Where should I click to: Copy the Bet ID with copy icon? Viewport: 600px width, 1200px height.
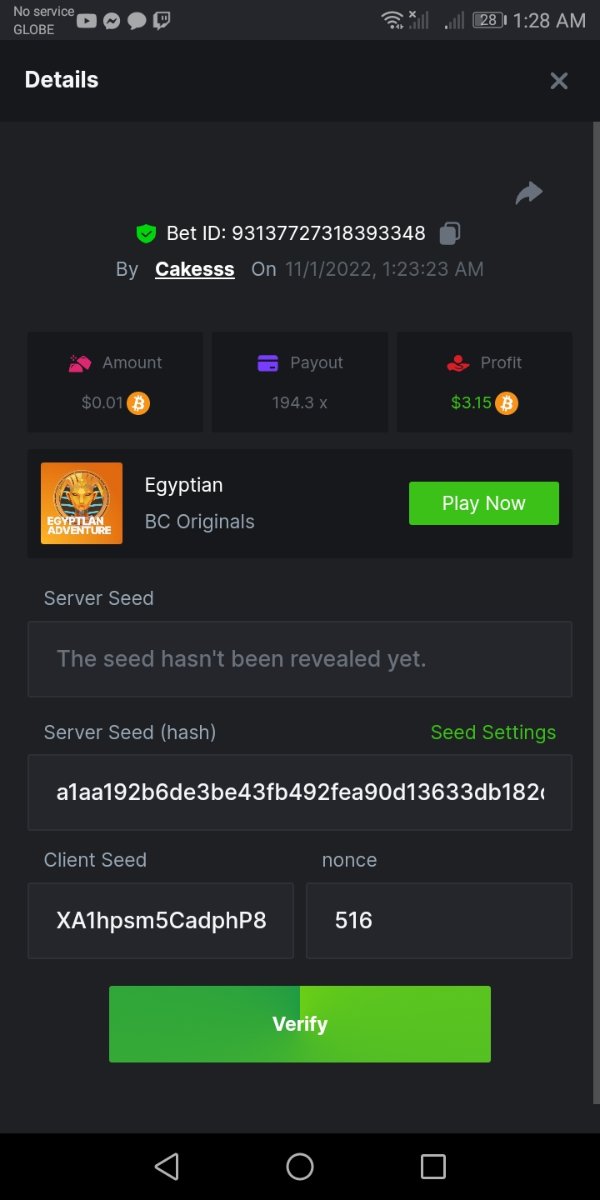pos(450,233)
